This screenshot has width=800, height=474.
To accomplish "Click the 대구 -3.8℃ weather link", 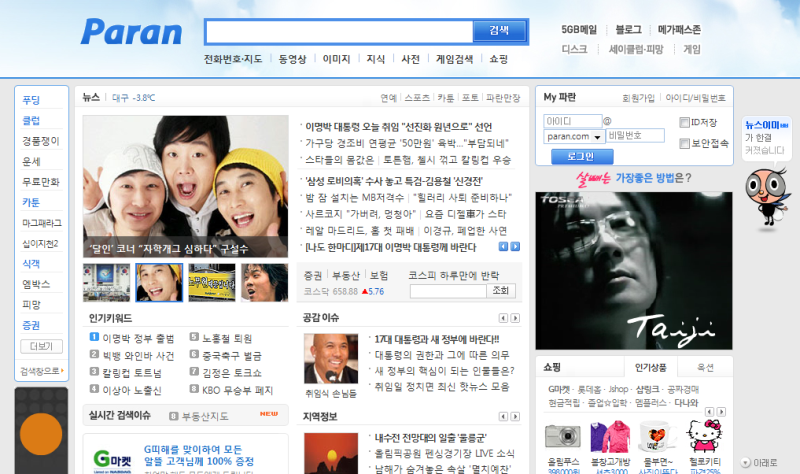I will [x=134, y=97].
